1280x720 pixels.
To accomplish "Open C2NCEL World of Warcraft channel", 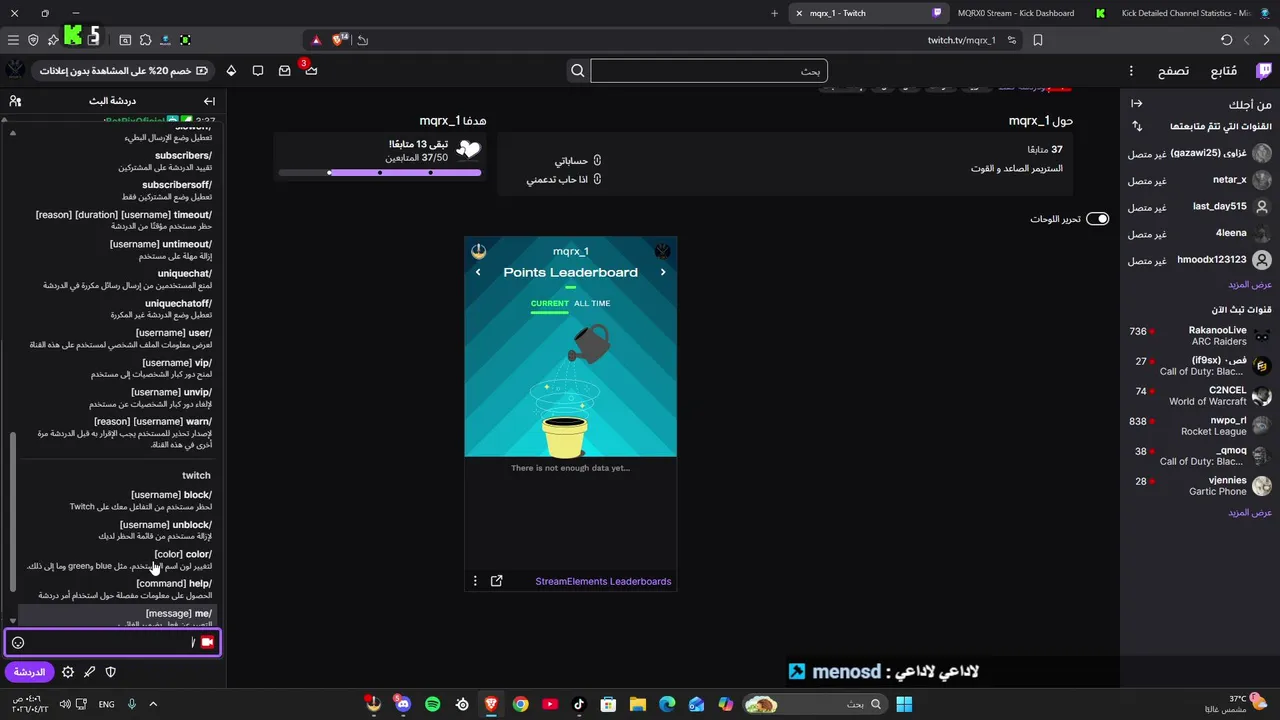I will (x=1200, y=396).
